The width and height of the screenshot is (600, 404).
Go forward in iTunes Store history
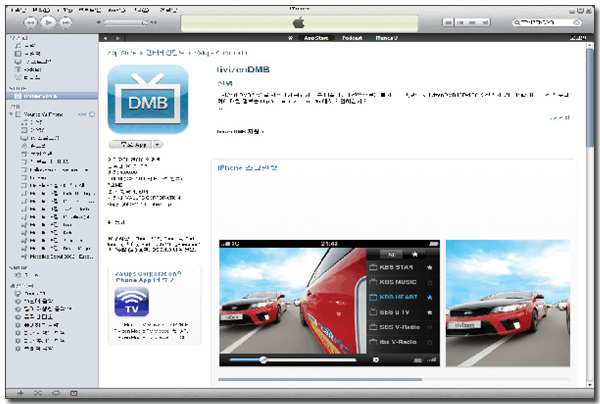[118, 38]
